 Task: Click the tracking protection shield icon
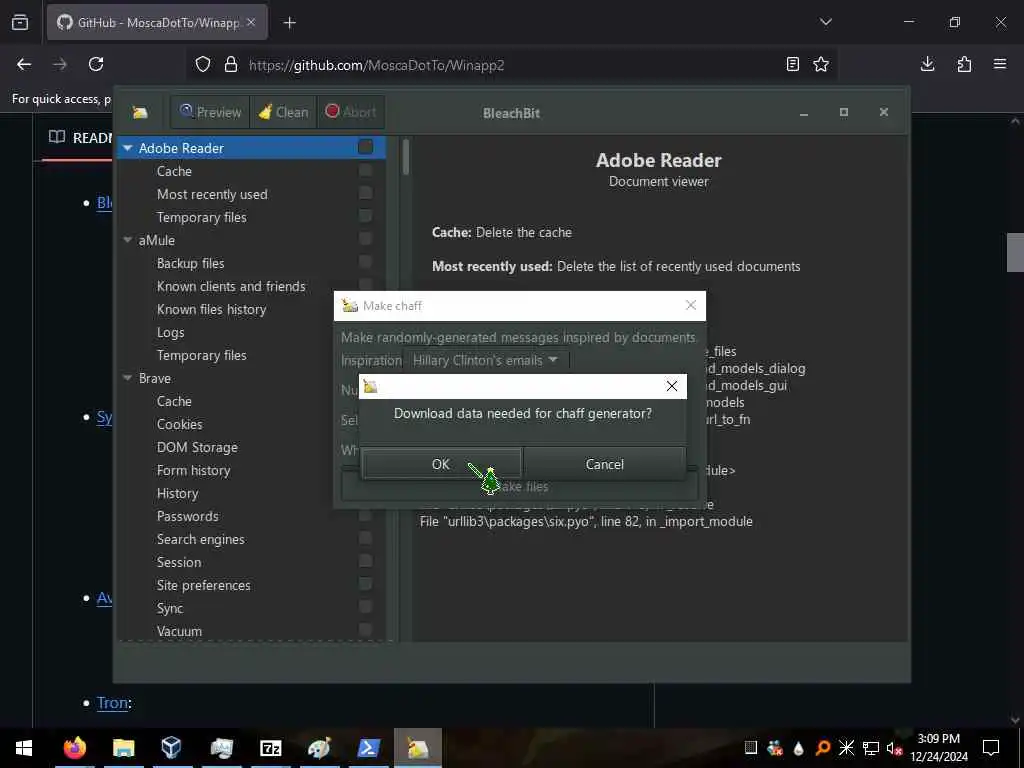tap(203, 64)
